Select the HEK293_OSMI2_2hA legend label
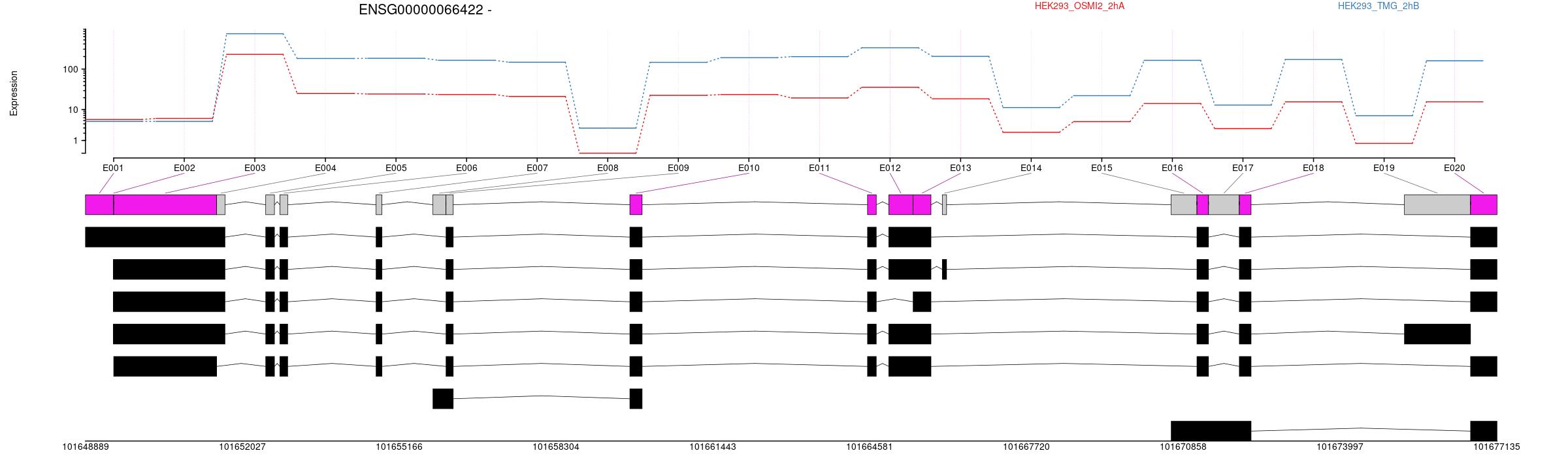 tap(1079, 6)
